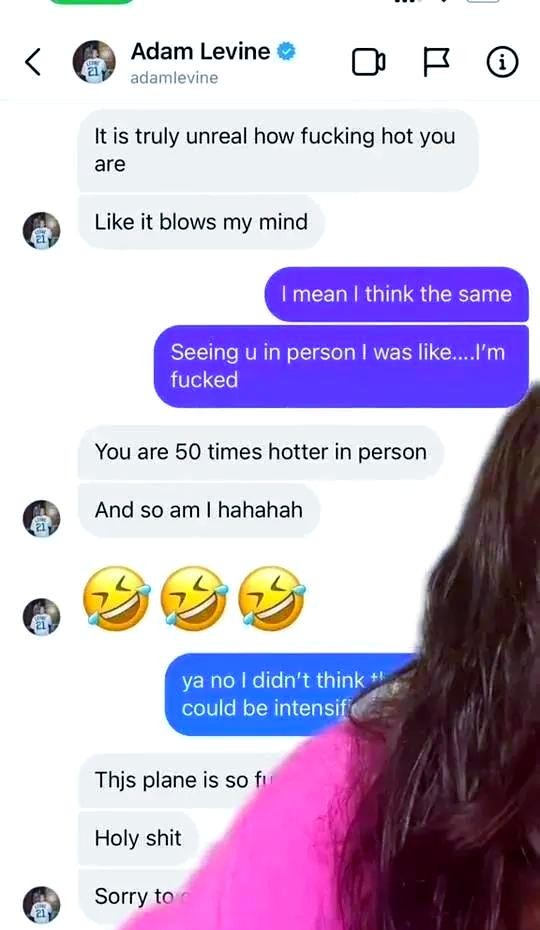540x930 pixels.
Task: Tap the flag icon in header
Action: (436, 62)
